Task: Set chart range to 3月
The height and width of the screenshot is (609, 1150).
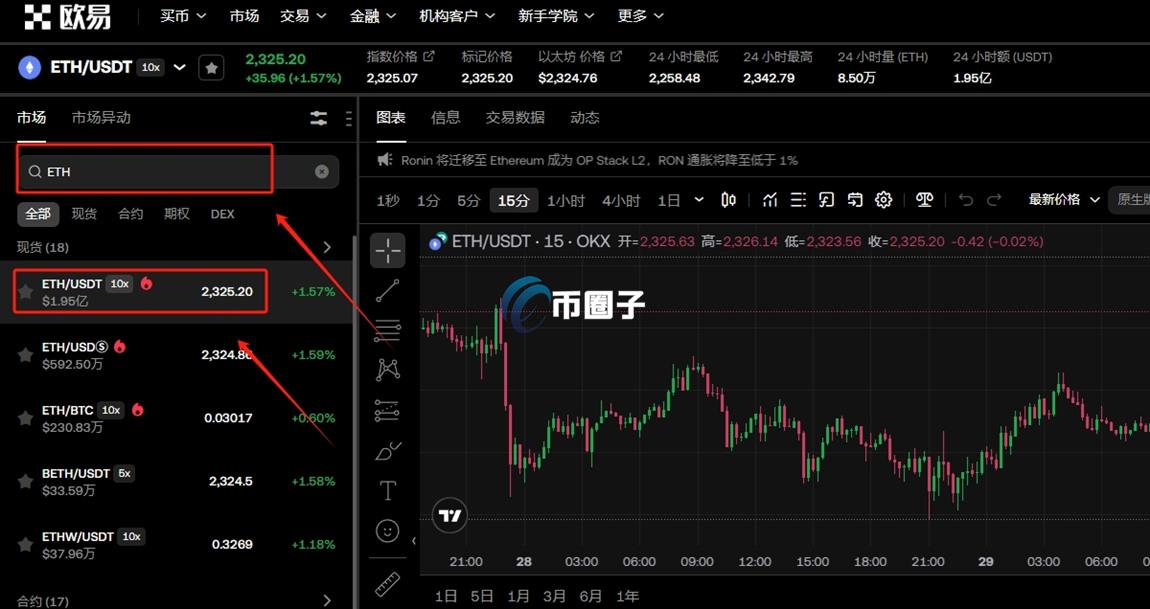Action: (554, 596)
